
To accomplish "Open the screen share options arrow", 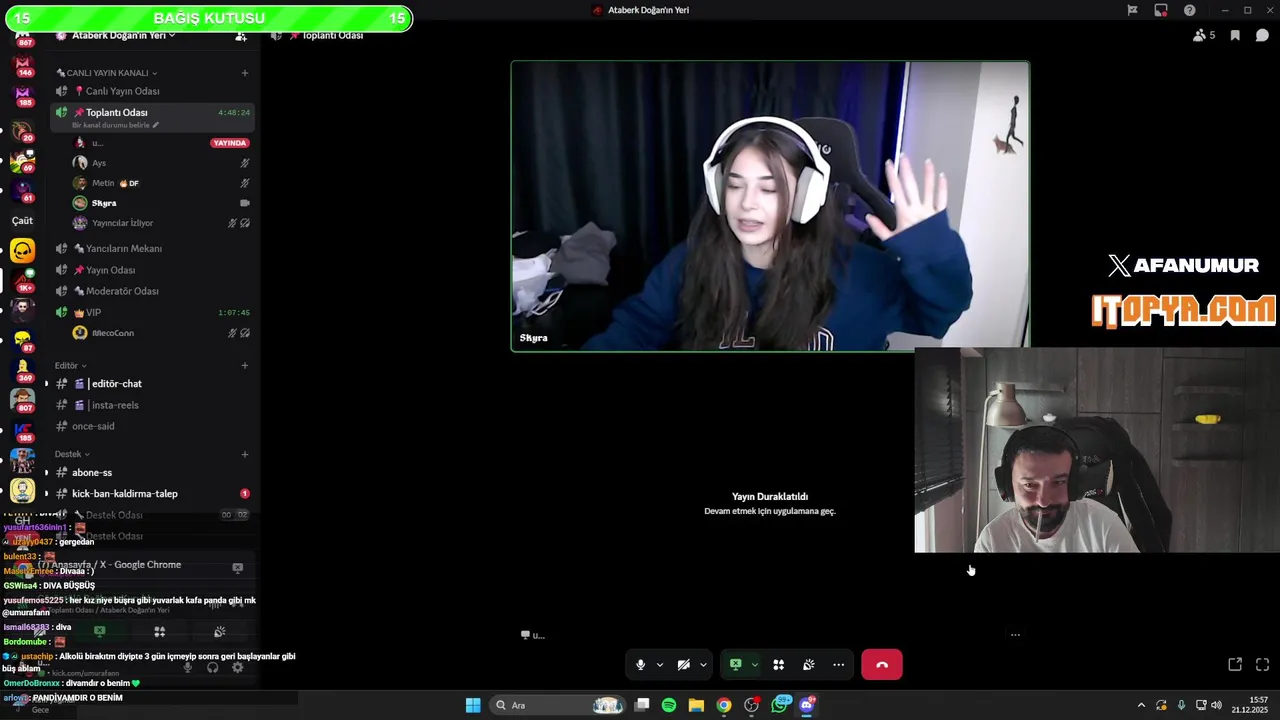I will 754,665.
